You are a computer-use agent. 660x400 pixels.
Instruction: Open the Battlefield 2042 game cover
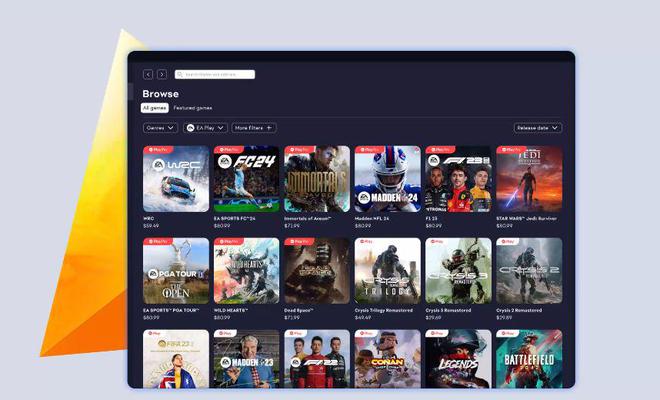(x=529, y=359)
